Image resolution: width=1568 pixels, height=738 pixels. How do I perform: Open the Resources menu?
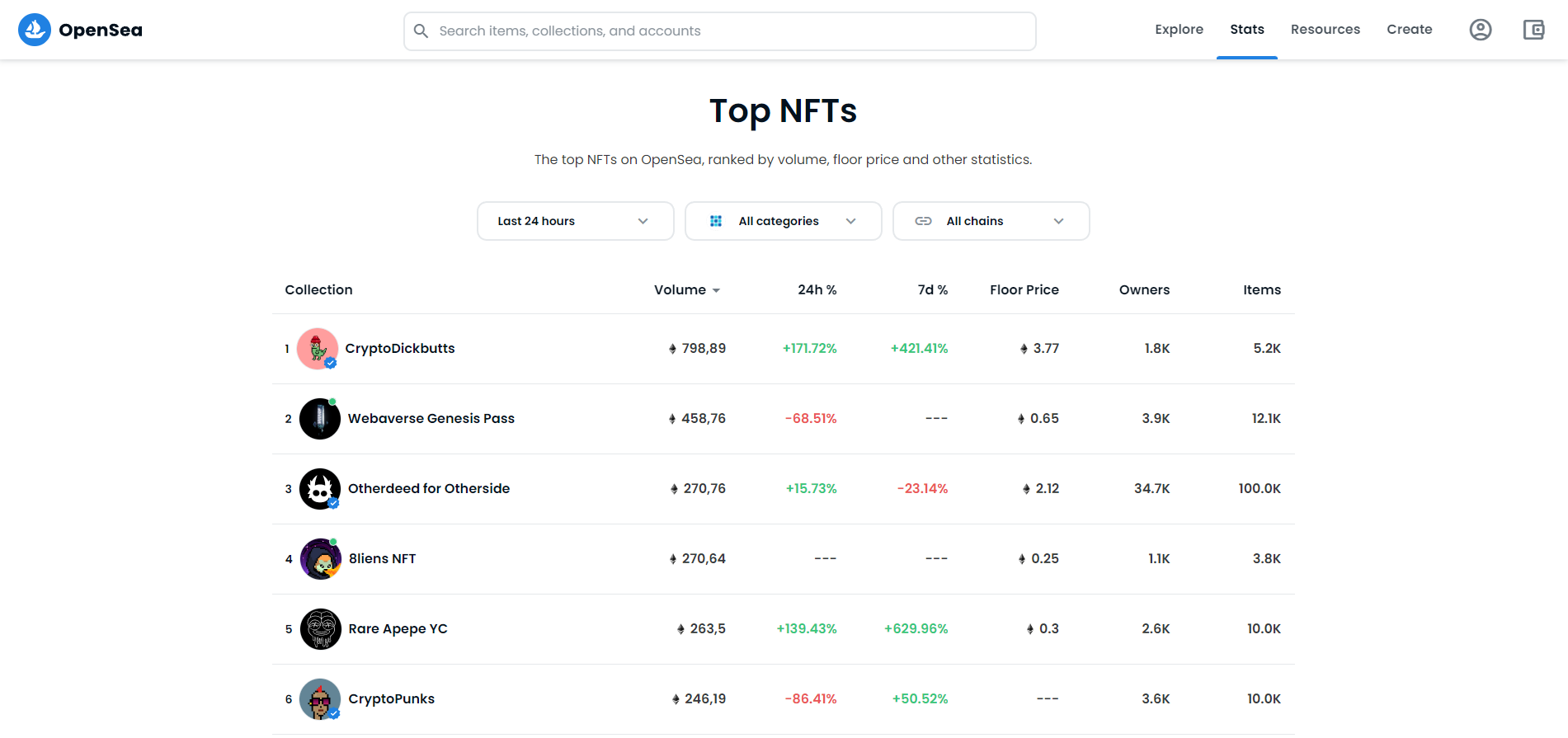1325,30
